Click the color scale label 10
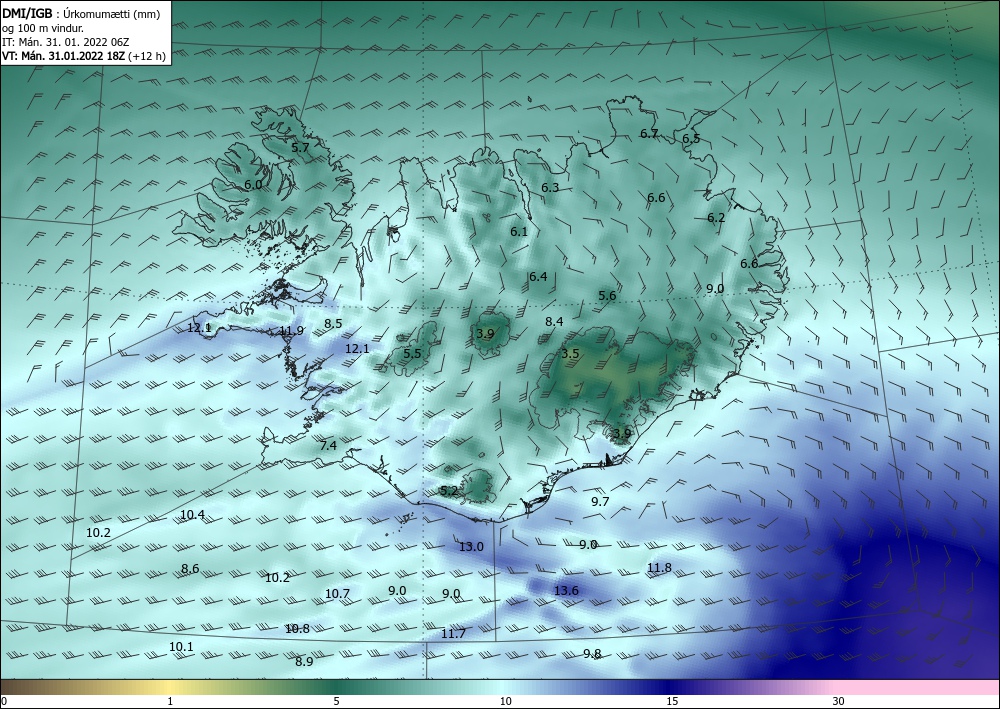 (x=505, y=701)
